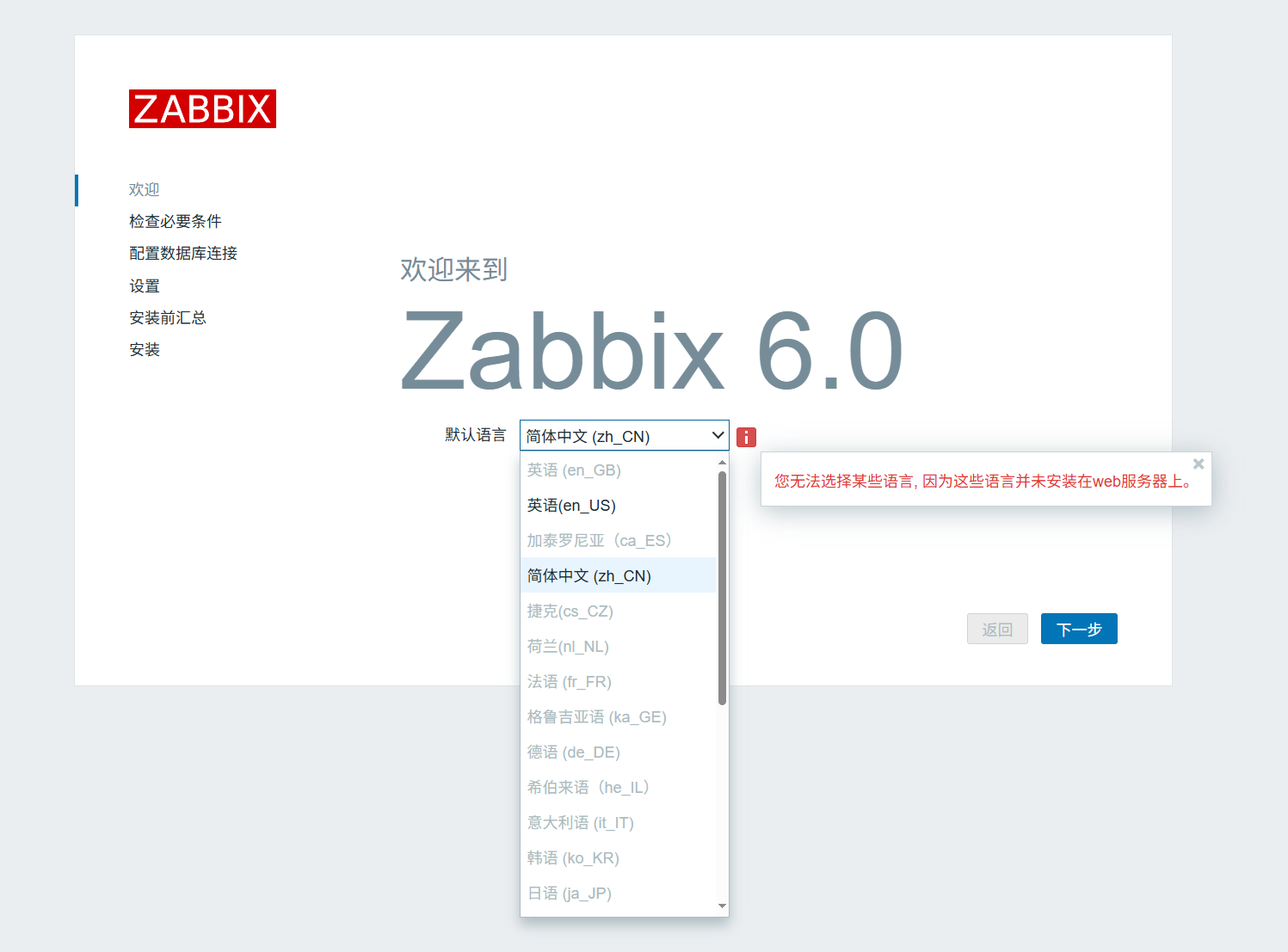Viewport: 1288px width, 952px height.
Task: Click the 默认语言 label
Action: [x=476, y=435]
